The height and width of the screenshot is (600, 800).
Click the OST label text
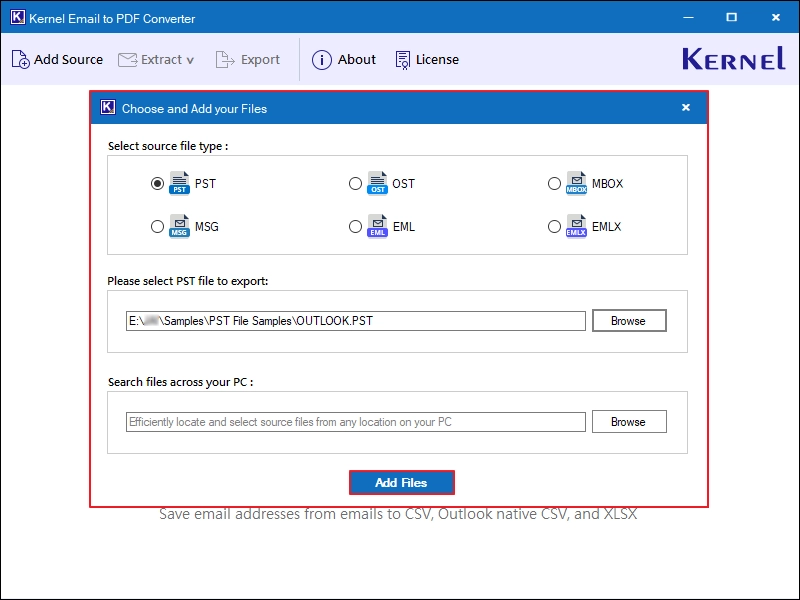coord(404,184)
